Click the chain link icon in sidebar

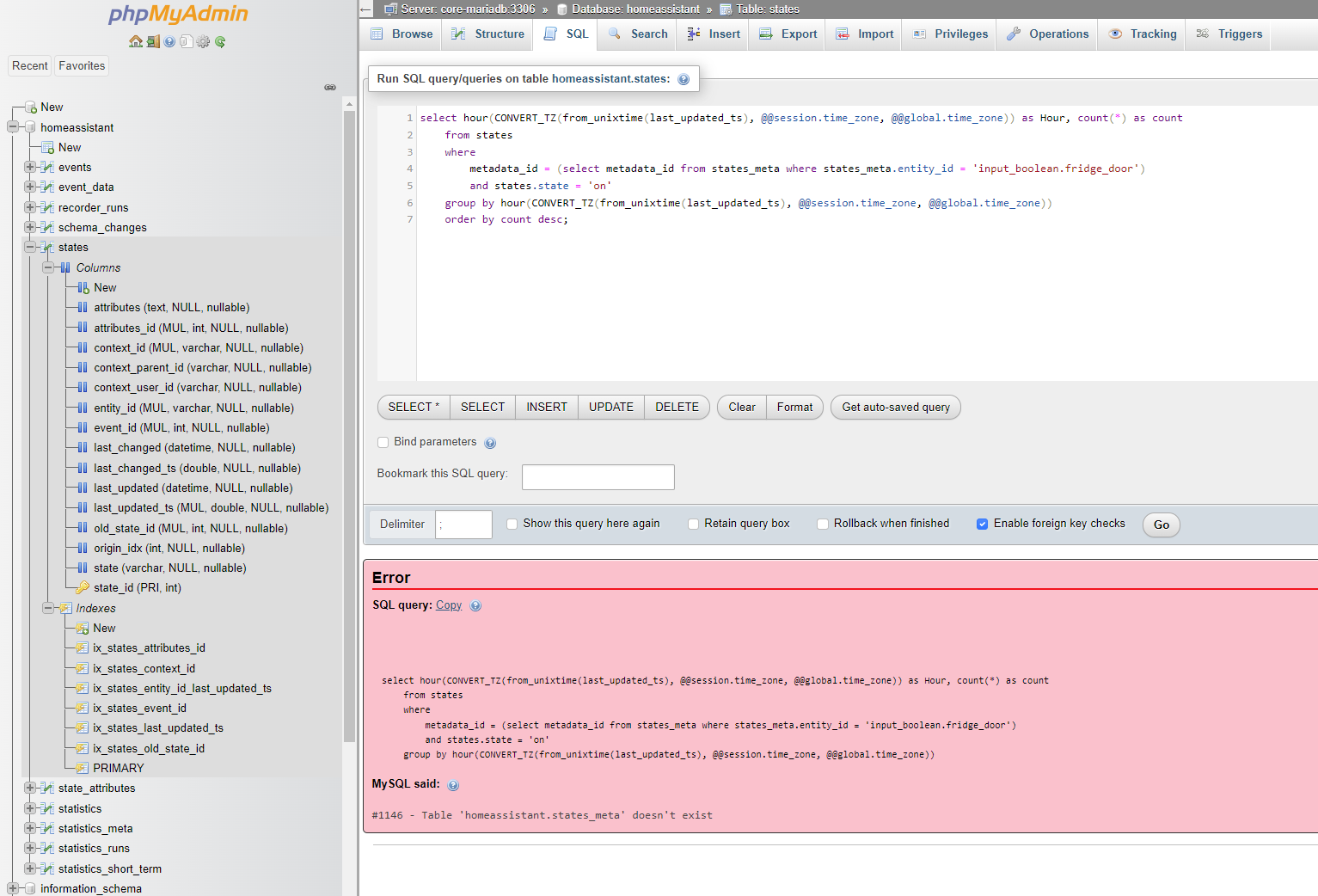330,88
